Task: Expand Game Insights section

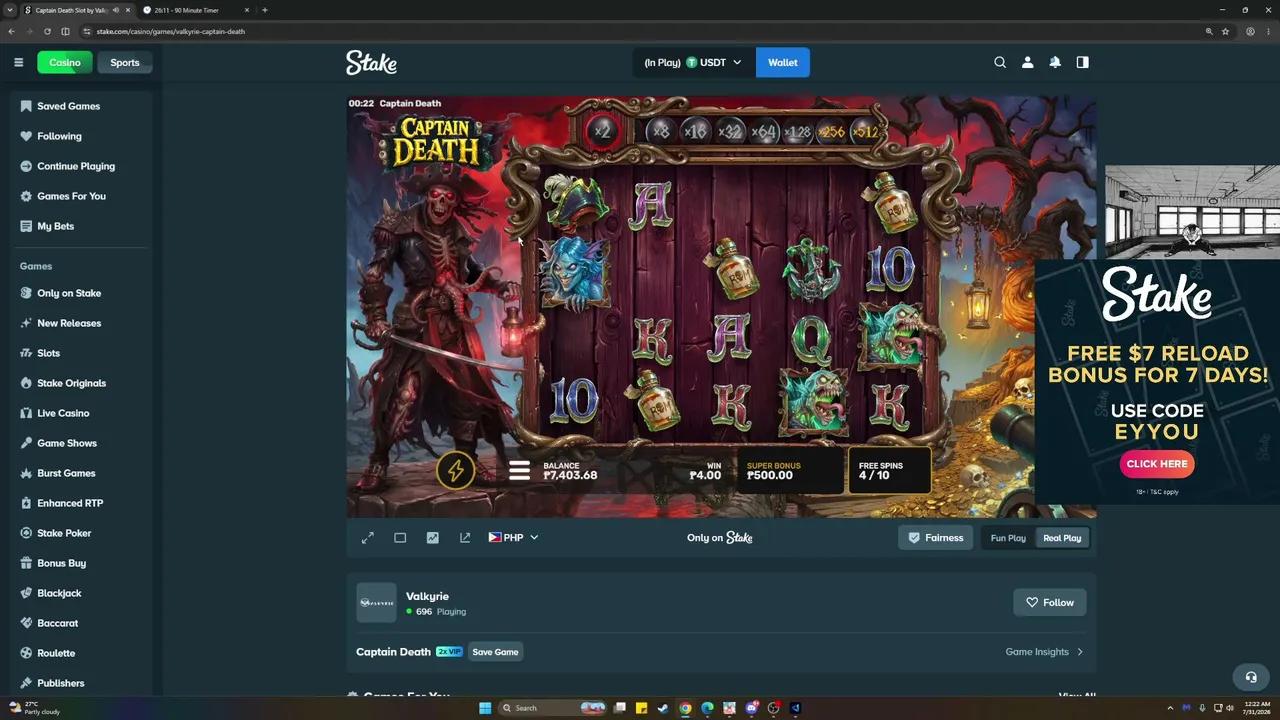Action: point(1044,652)
